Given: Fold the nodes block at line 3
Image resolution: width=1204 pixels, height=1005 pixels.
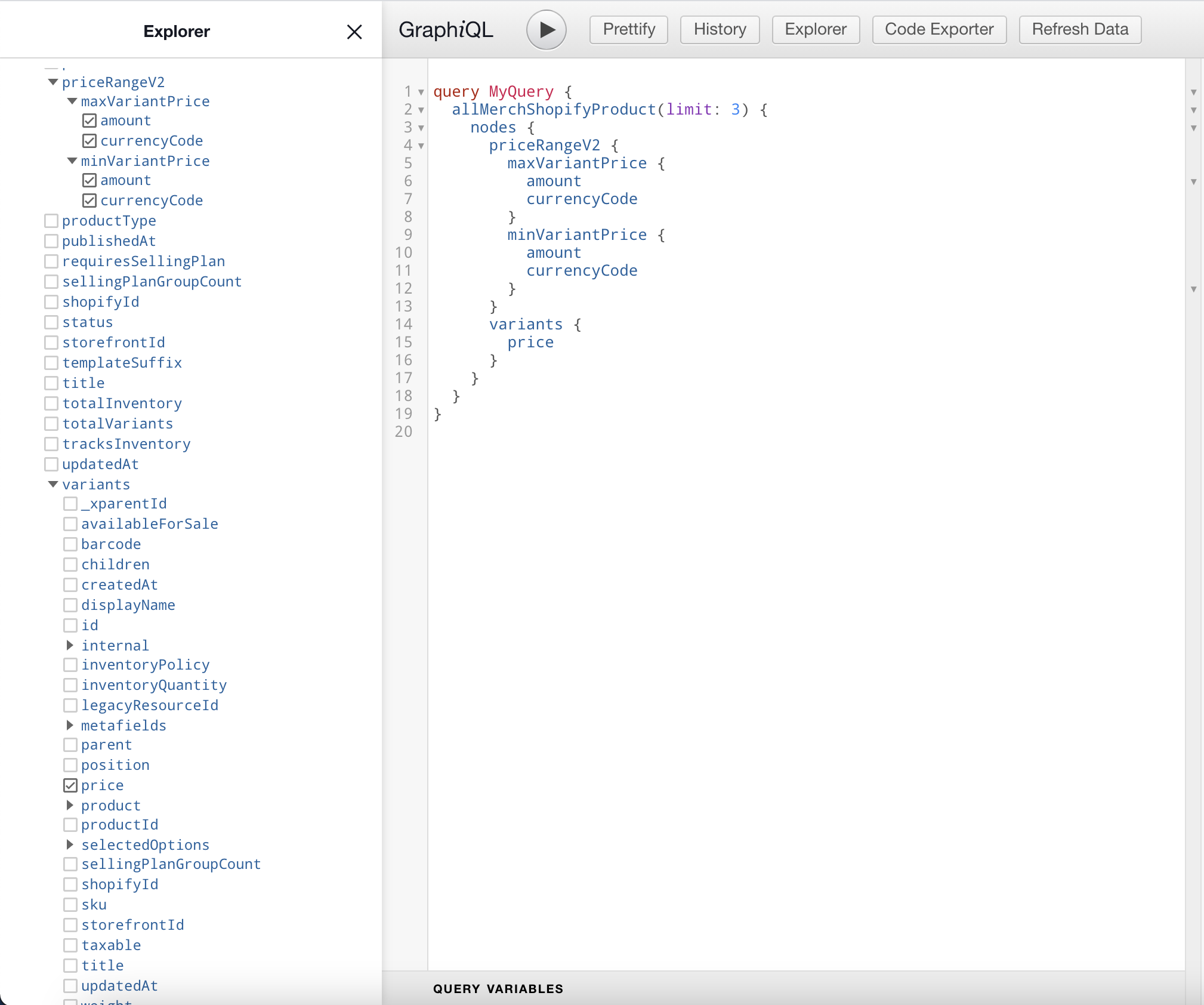Looking at the screenshot, I should (421, 128).
